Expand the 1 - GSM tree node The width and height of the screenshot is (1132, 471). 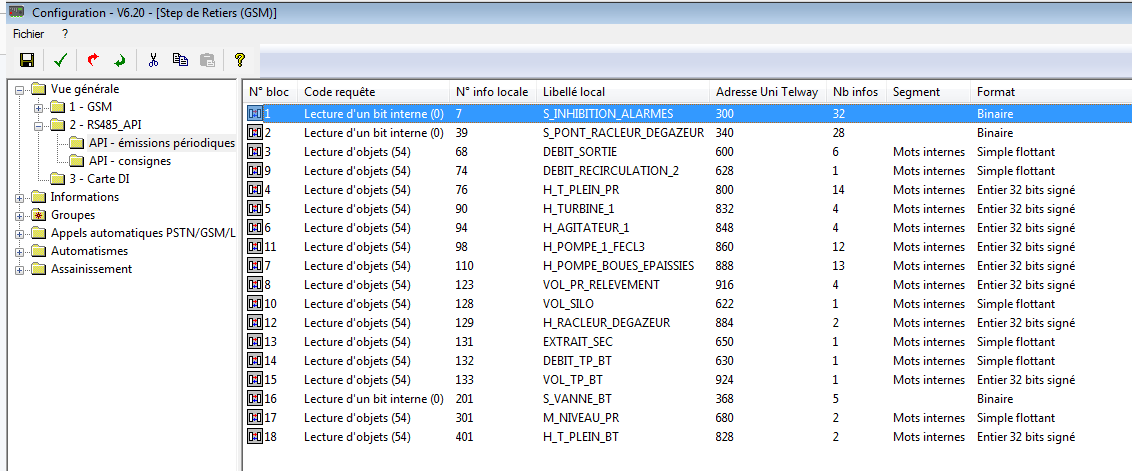pyautogui.click(x=39, y=107)
